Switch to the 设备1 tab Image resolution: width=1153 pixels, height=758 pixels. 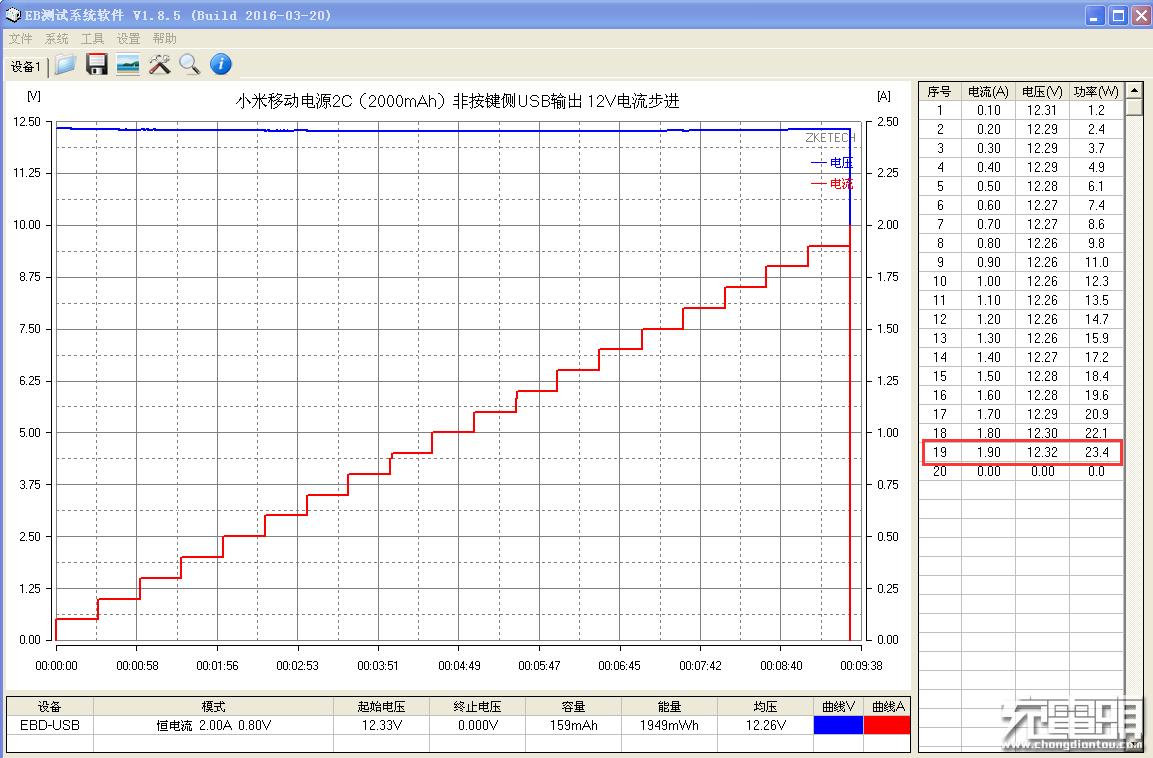click(x=24, y=66)
